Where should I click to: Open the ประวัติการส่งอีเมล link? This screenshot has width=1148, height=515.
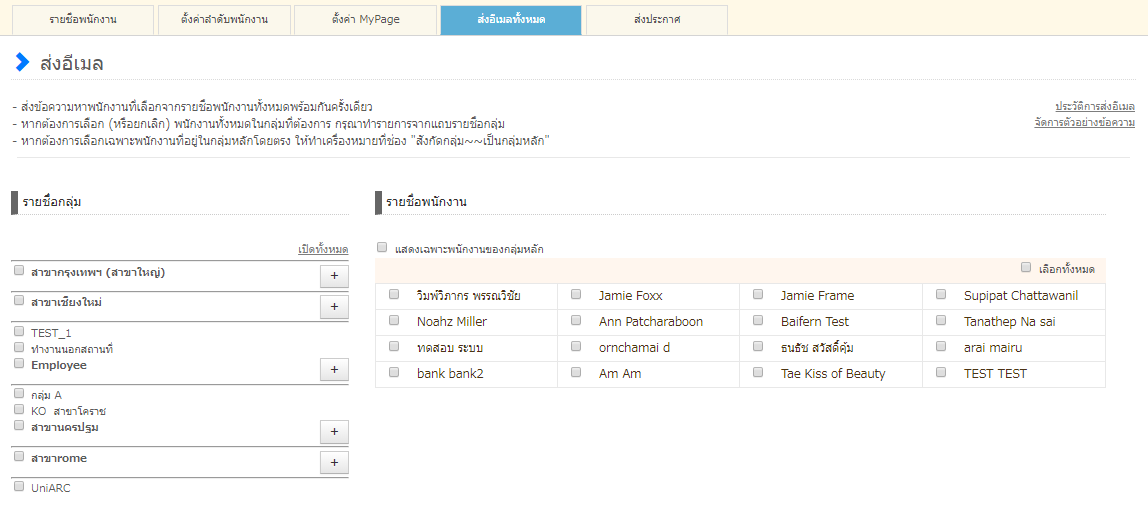1094,106
